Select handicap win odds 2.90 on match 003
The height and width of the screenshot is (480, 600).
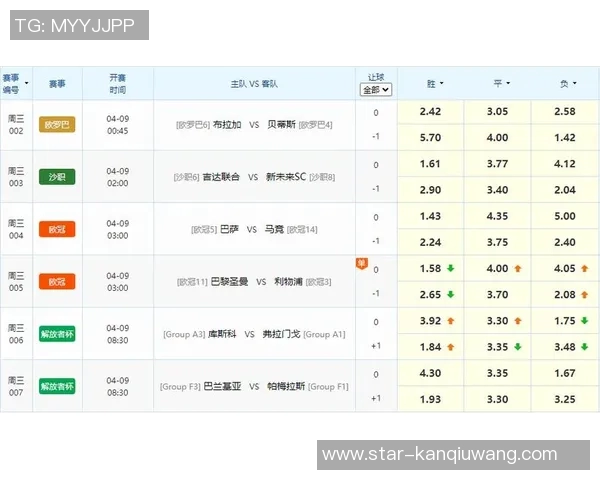click(430, 190)
